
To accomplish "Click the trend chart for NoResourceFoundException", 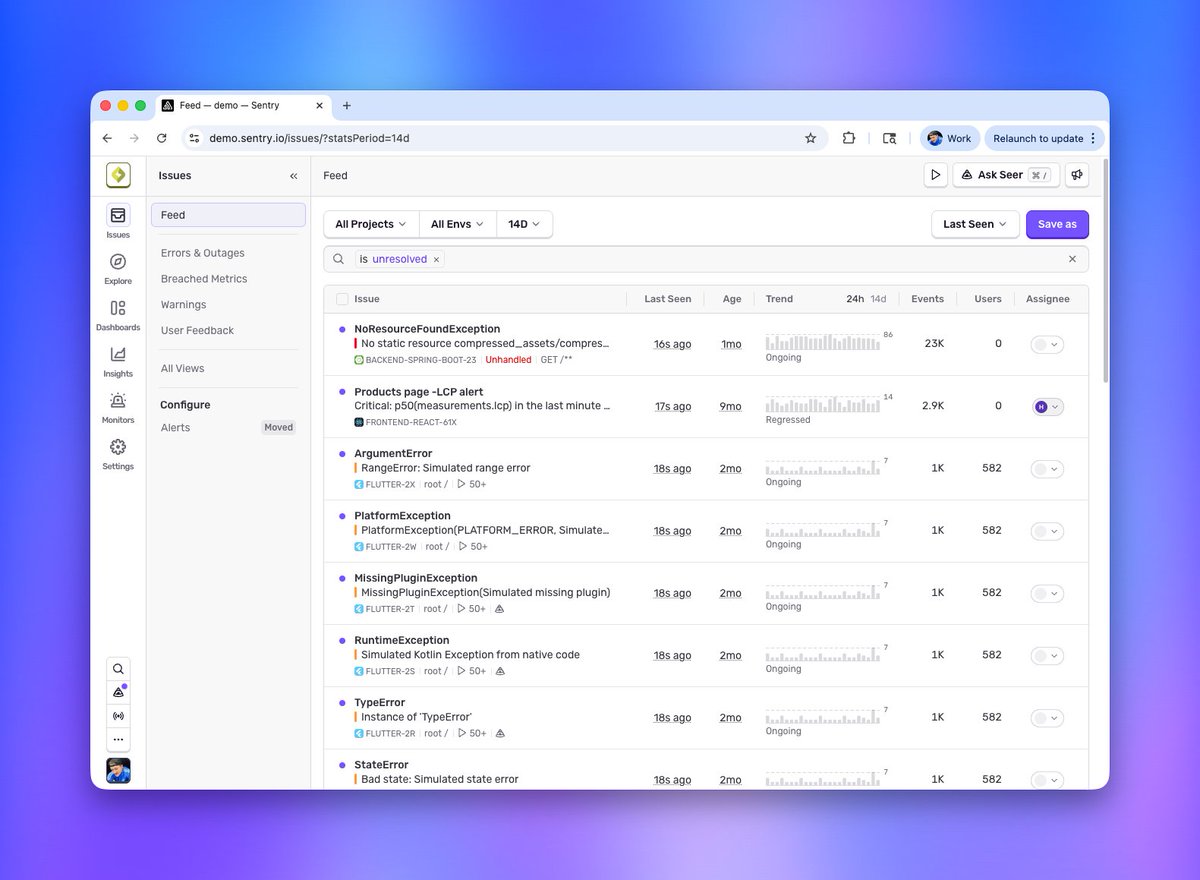I will pos(823,341).
